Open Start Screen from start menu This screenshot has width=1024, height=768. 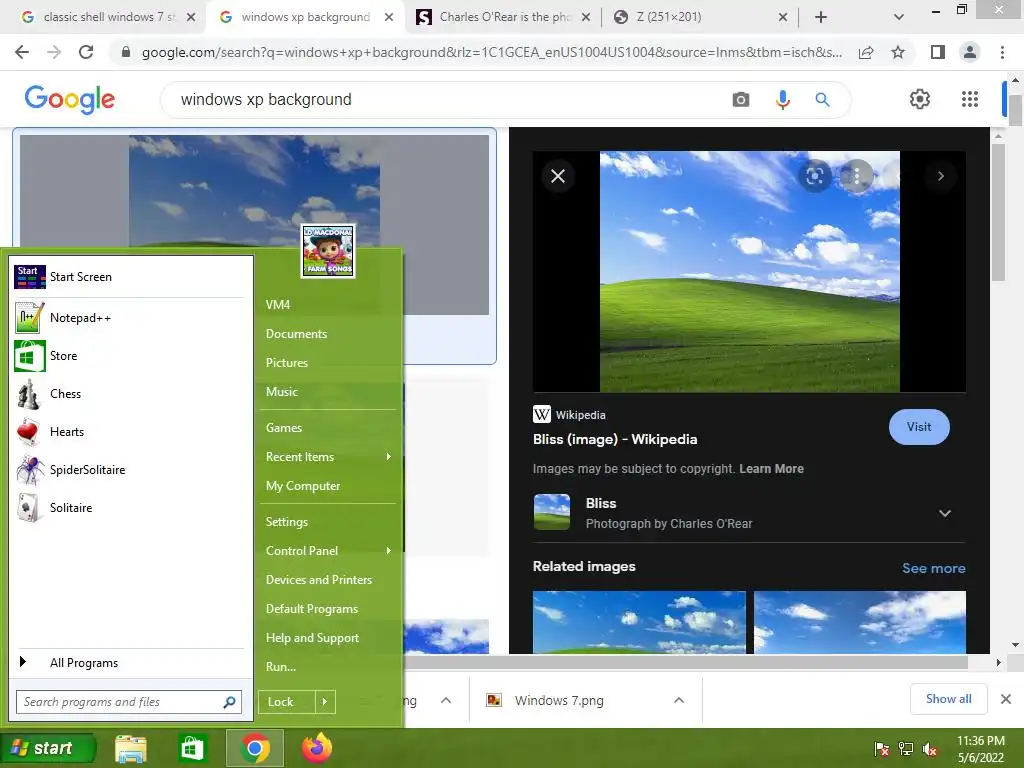[131, 277]
